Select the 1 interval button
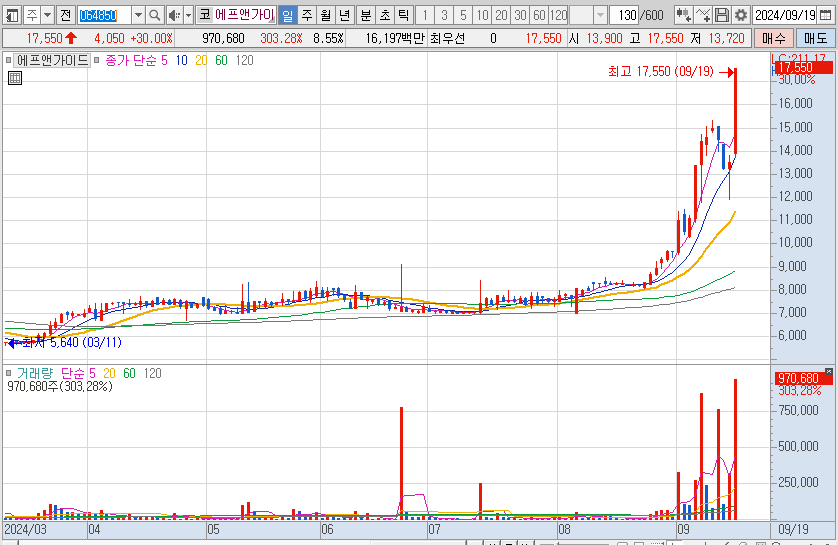Image resolution: width=838 pixels, height=545 pixels. pos(425,15)
